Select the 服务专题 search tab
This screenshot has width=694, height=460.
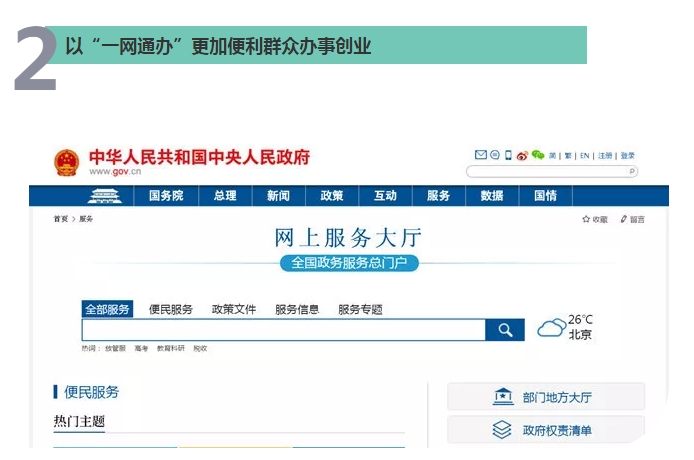tap(360, 310)
